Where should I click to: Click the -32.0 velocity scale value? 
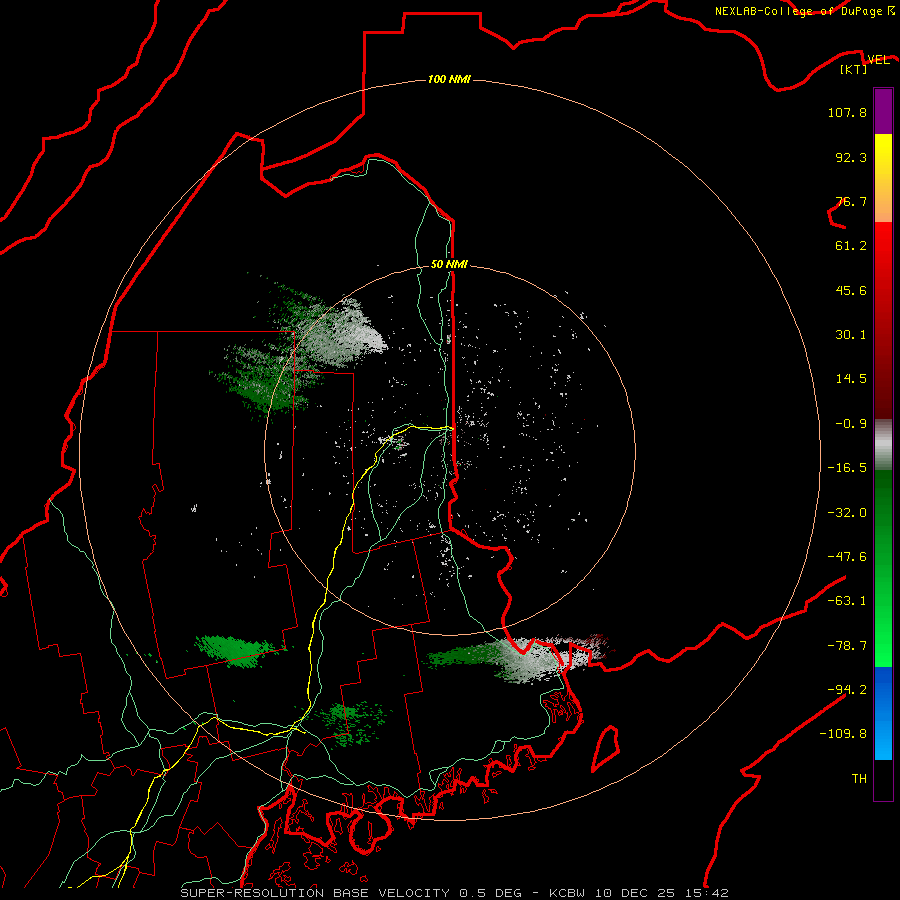point(847,513)
